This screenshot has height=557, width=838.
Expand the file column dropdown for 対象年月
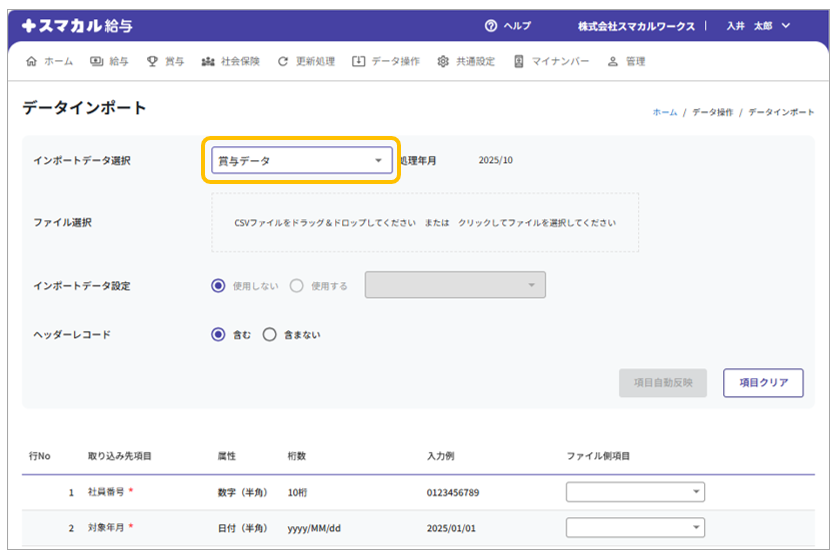635,527
